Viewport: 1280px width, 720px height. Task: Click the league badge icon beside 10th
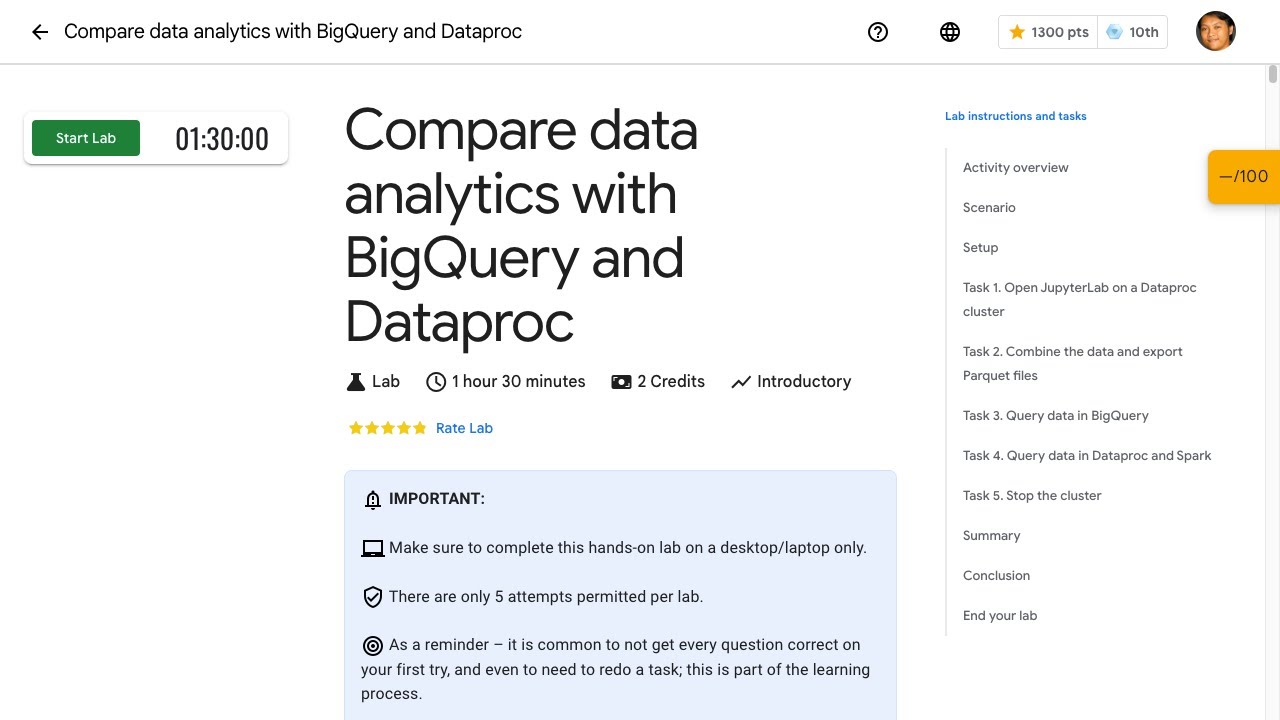click(1114, 32)
